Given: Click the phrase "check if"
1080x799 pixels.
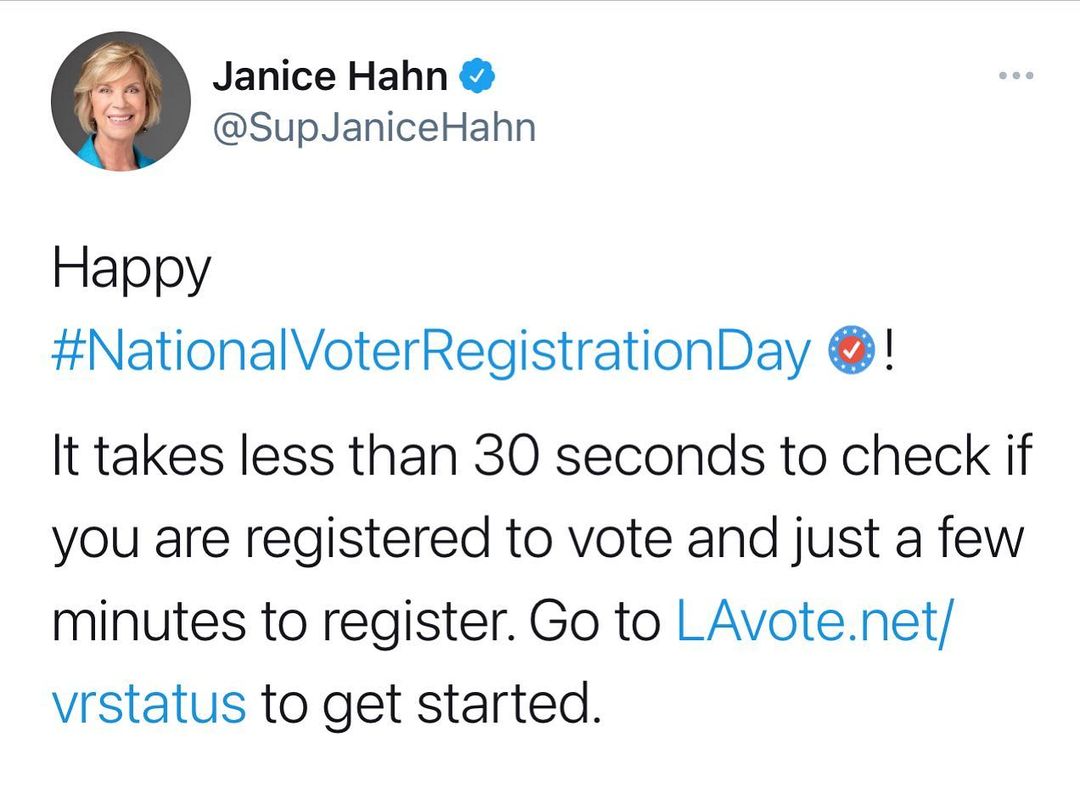Looking at the screenshot, I should click(x=935, y=457).
